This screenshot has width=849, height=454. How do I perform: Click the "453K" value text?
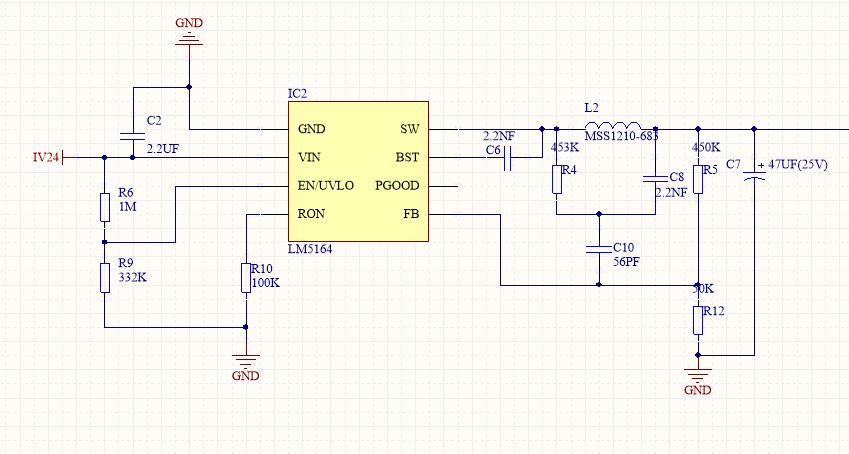[x=565, y=147]
